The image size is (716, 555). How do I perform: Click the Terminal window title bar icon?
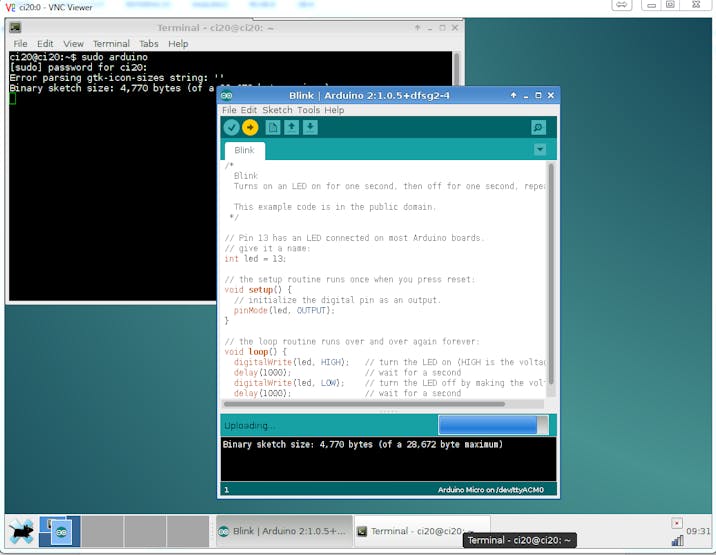[x=15, y=27]
